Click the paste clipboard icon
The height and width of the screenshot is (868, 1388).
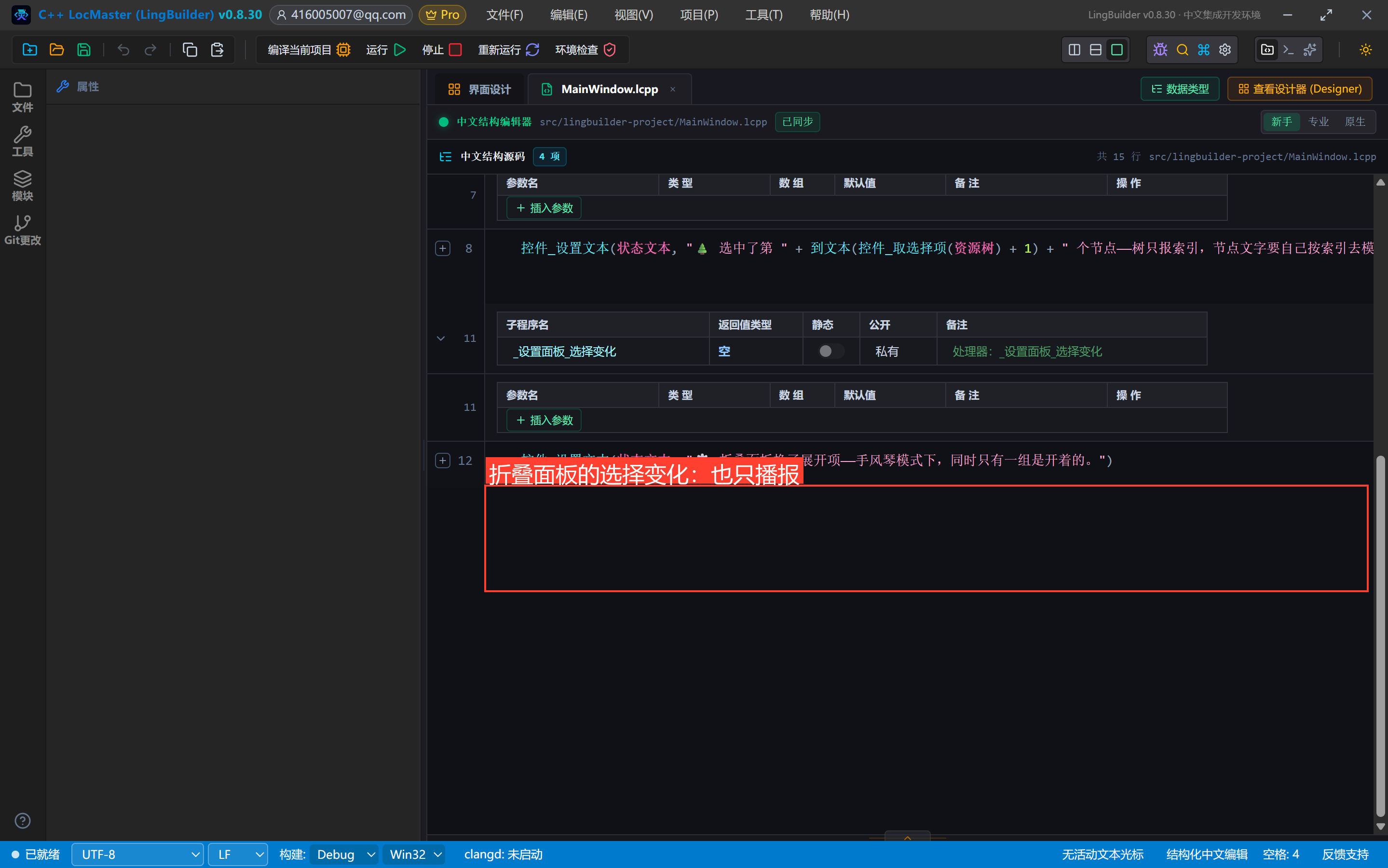tap(217, 50)
